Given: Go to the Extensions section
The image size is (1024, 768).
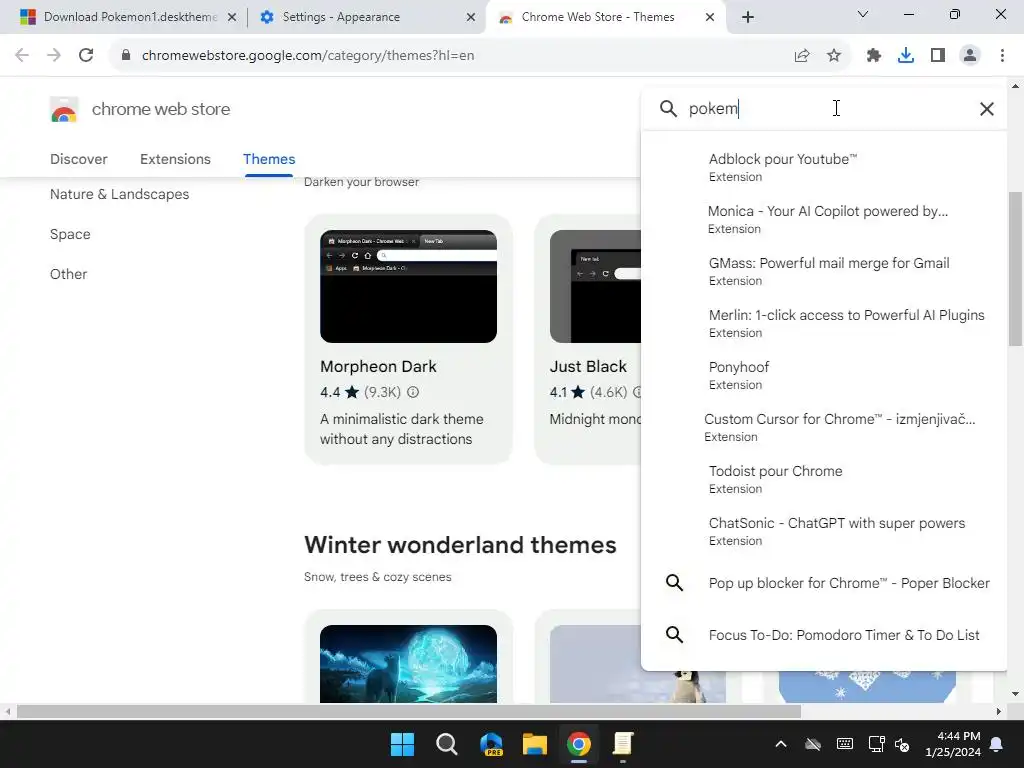Looking at the screenshot, I should tap(175, 159).
